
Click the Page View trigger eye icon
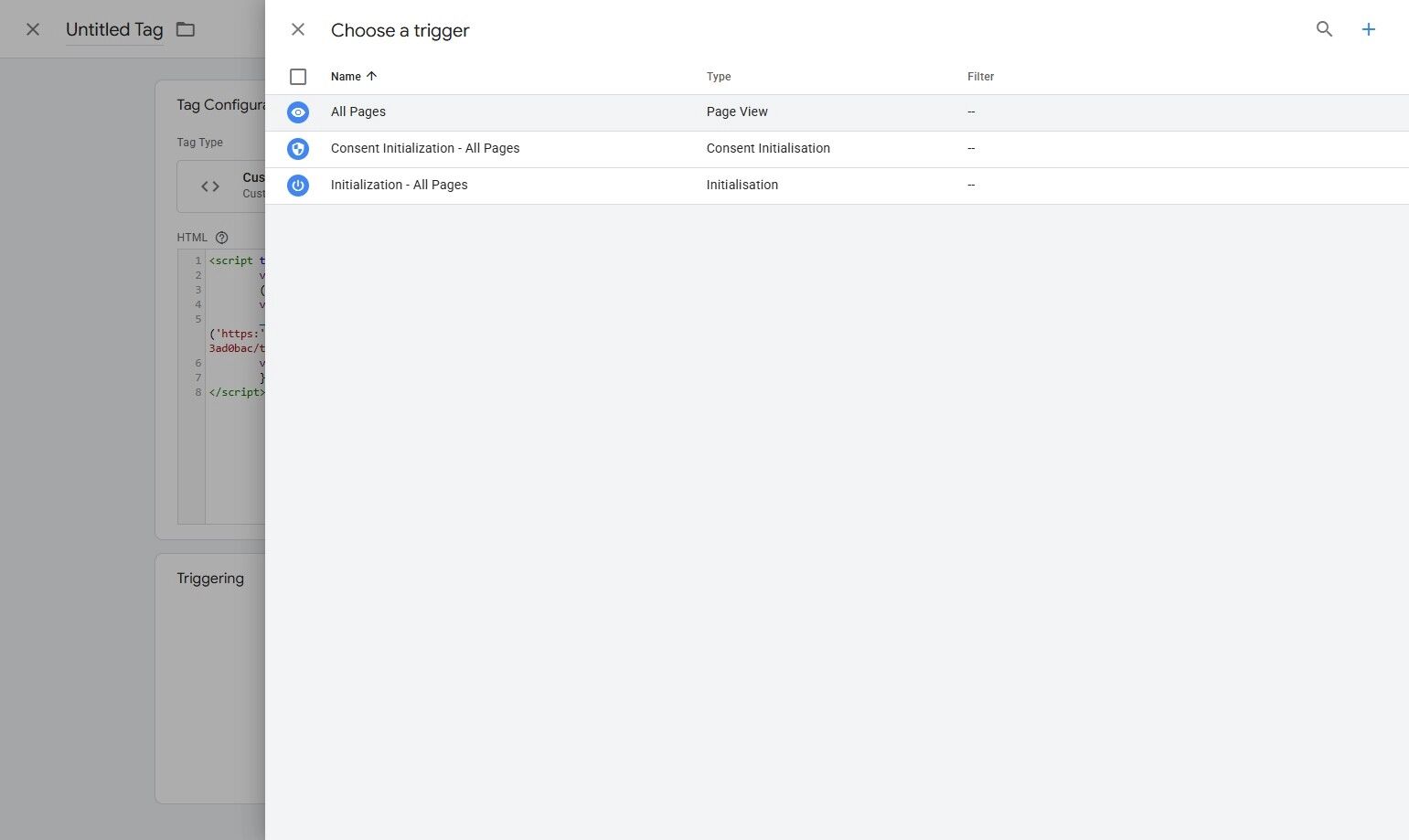[x=298, y=112]
